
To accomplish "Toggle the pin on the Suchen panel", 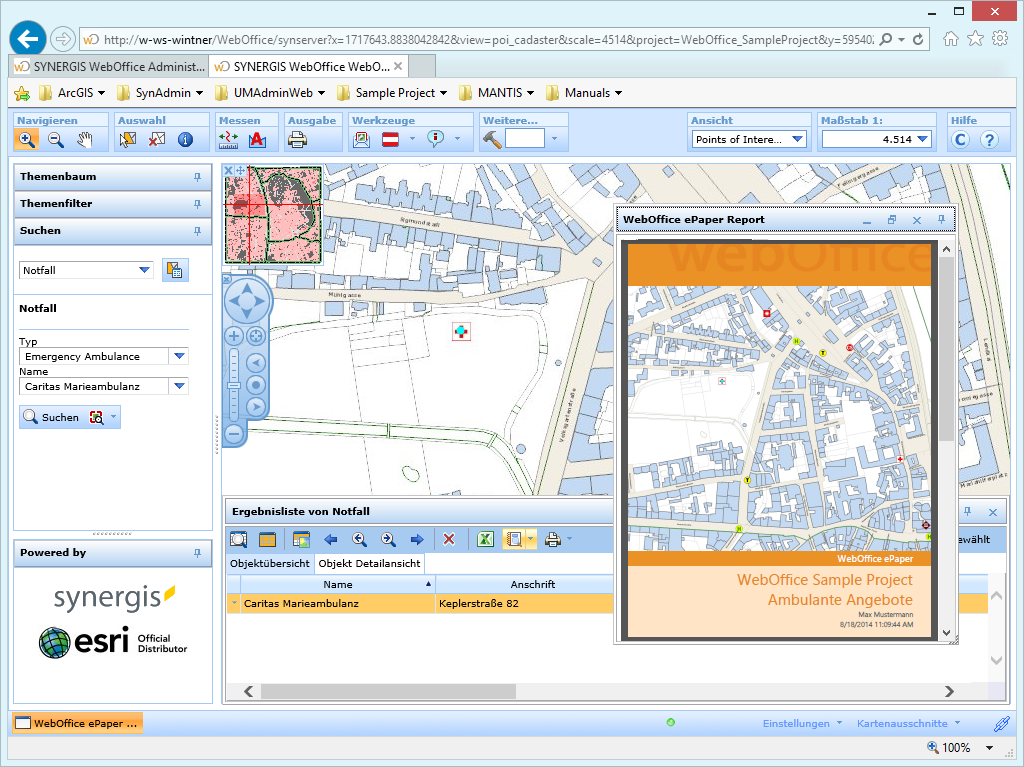I will coord(198,230).
